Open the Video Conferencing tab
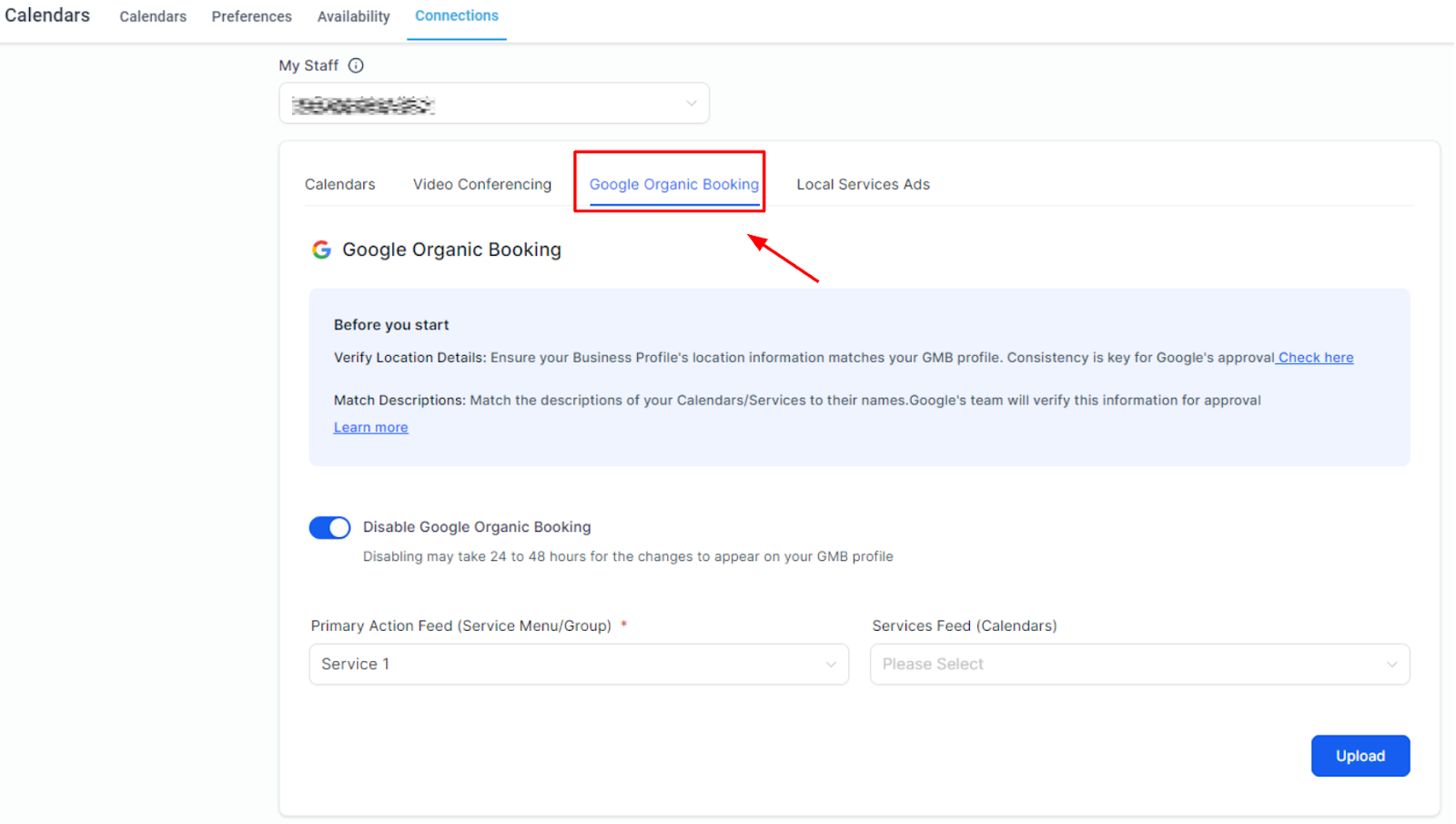The image size is (1456, 824). click(x=482, y=185)
